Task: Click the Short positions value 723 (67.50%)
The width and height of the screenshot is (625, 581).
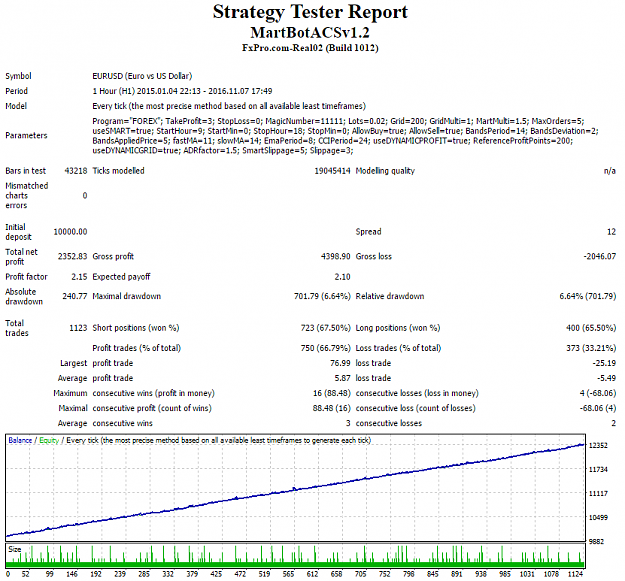Action: point(326,328)
